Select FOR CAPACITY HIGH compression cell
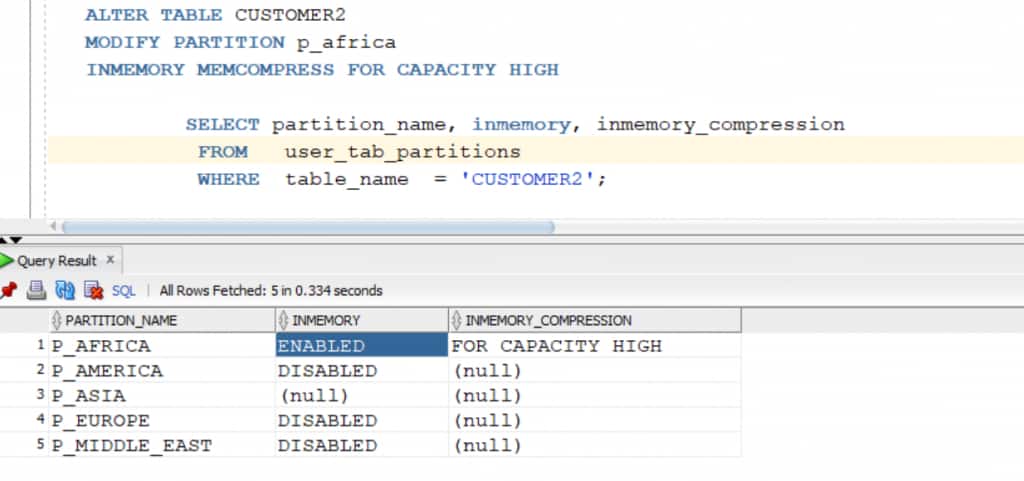The height and width of the screenshot is (481, 1024). tap(595, 345)
